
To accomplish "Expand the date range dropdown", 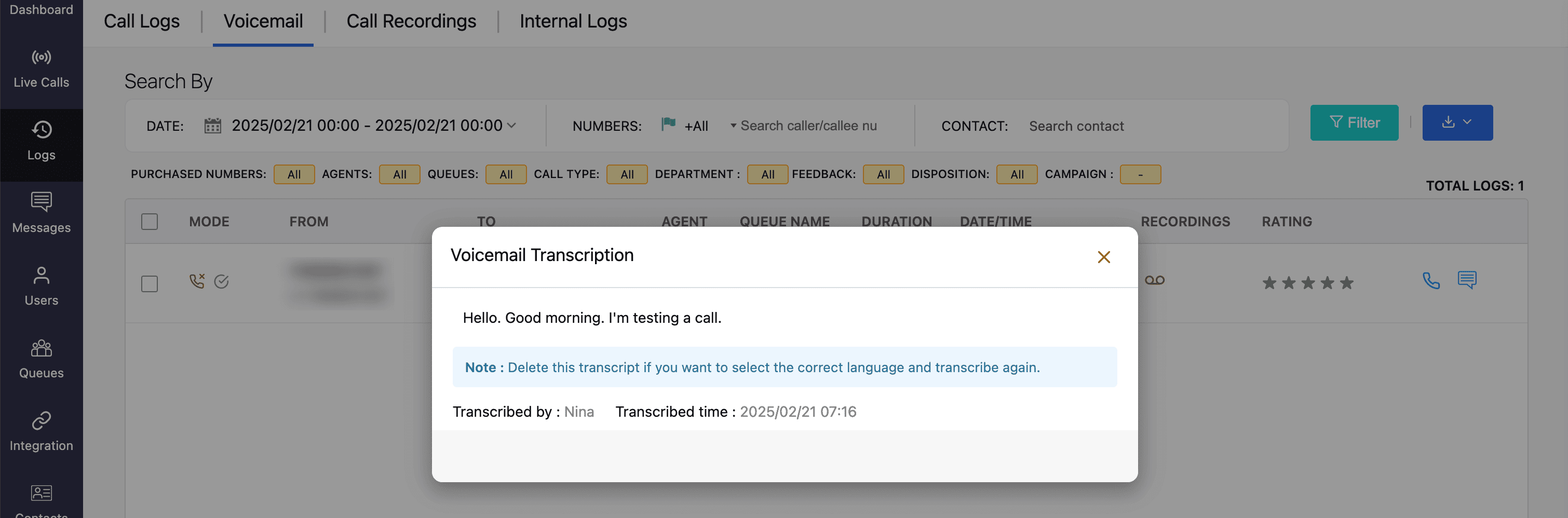I will tap(512, 126).
